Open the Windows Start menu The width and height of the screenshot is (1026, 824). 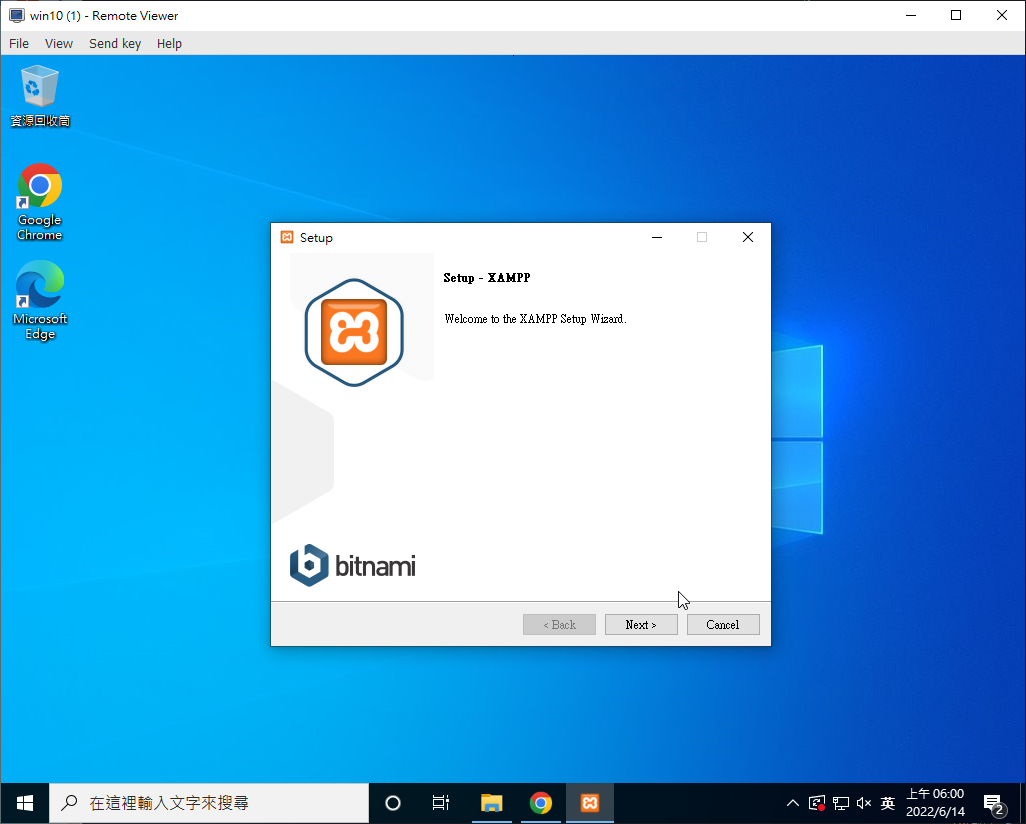pos(25,803)
